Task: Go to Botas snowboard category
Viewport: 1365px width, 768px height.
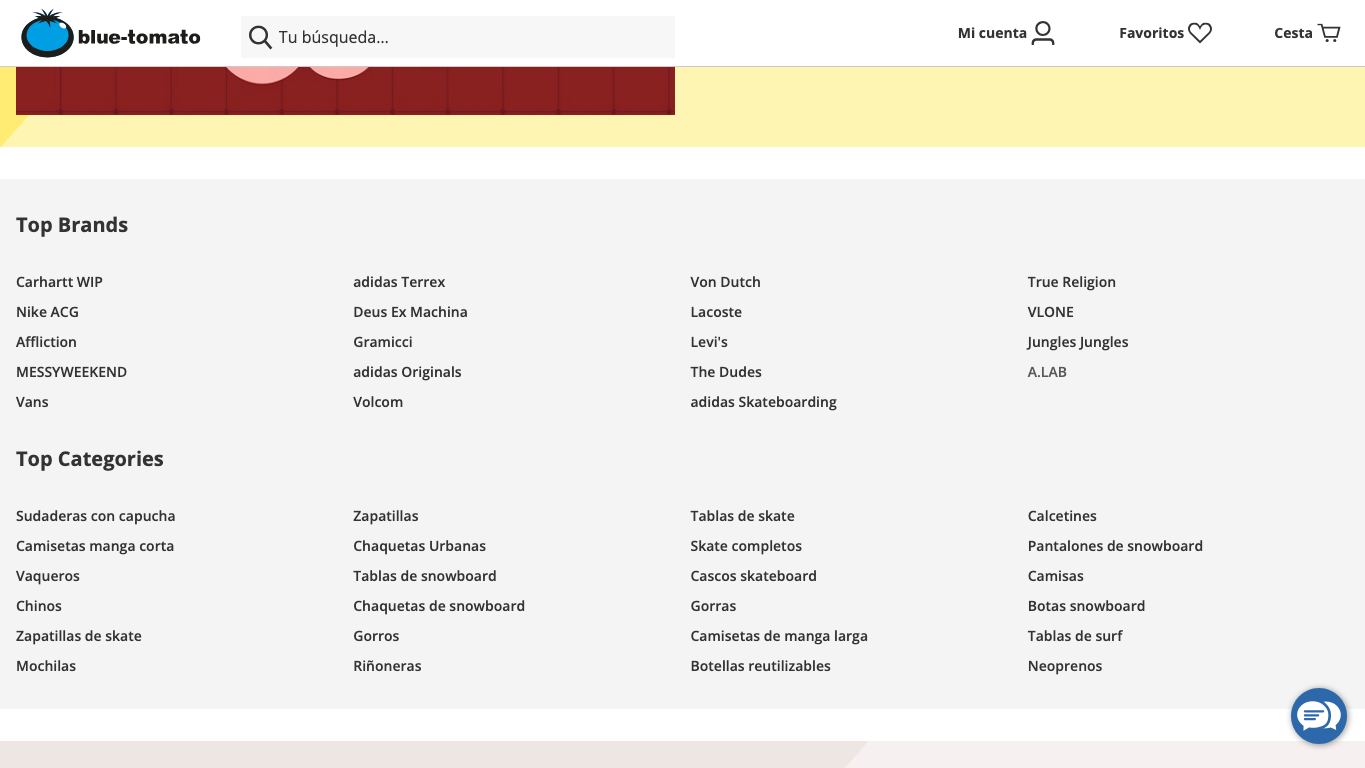Action: [1086, 606]
